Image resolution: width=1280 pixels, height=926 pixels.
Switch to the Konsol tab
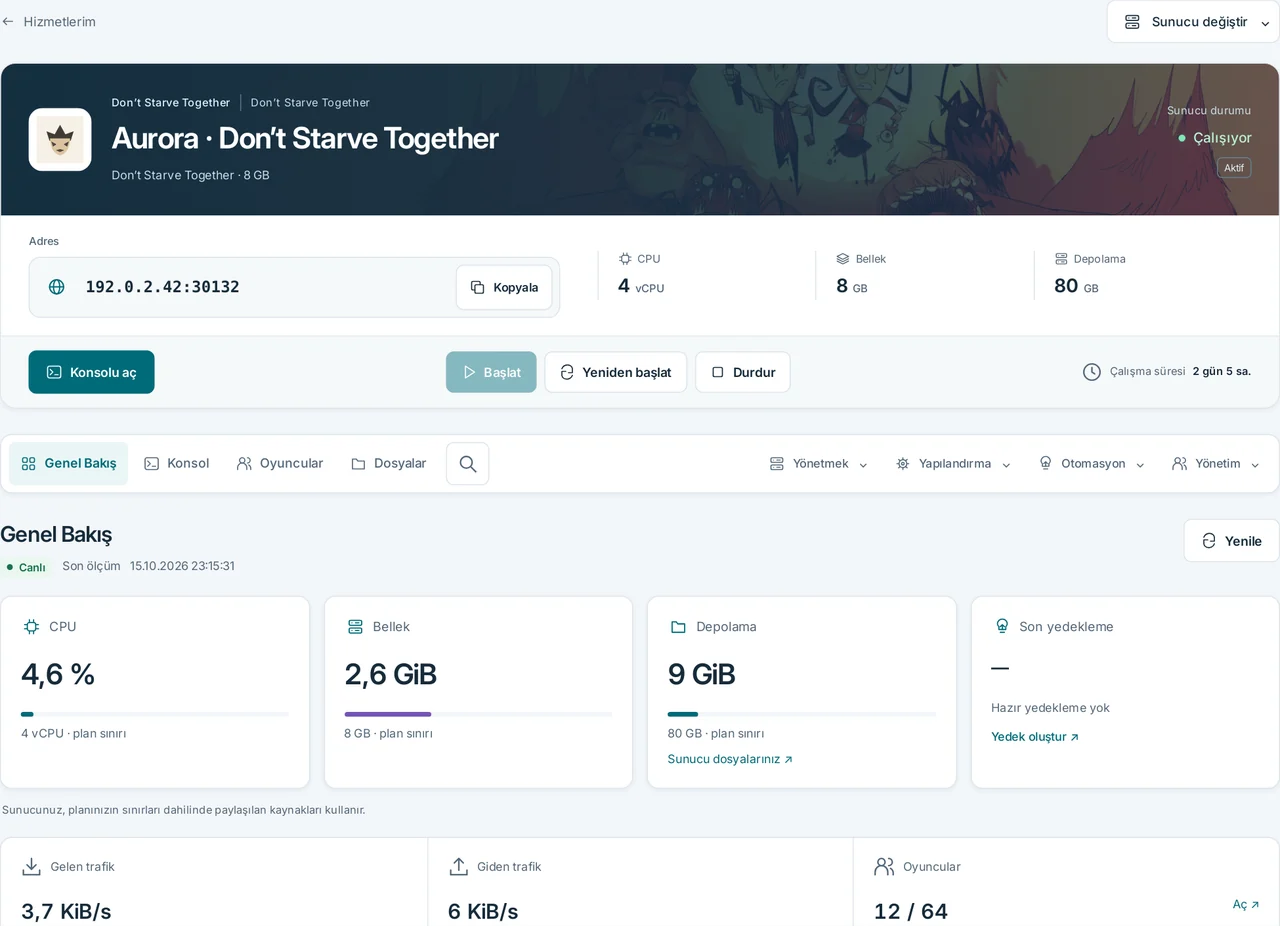coord(177,464)
